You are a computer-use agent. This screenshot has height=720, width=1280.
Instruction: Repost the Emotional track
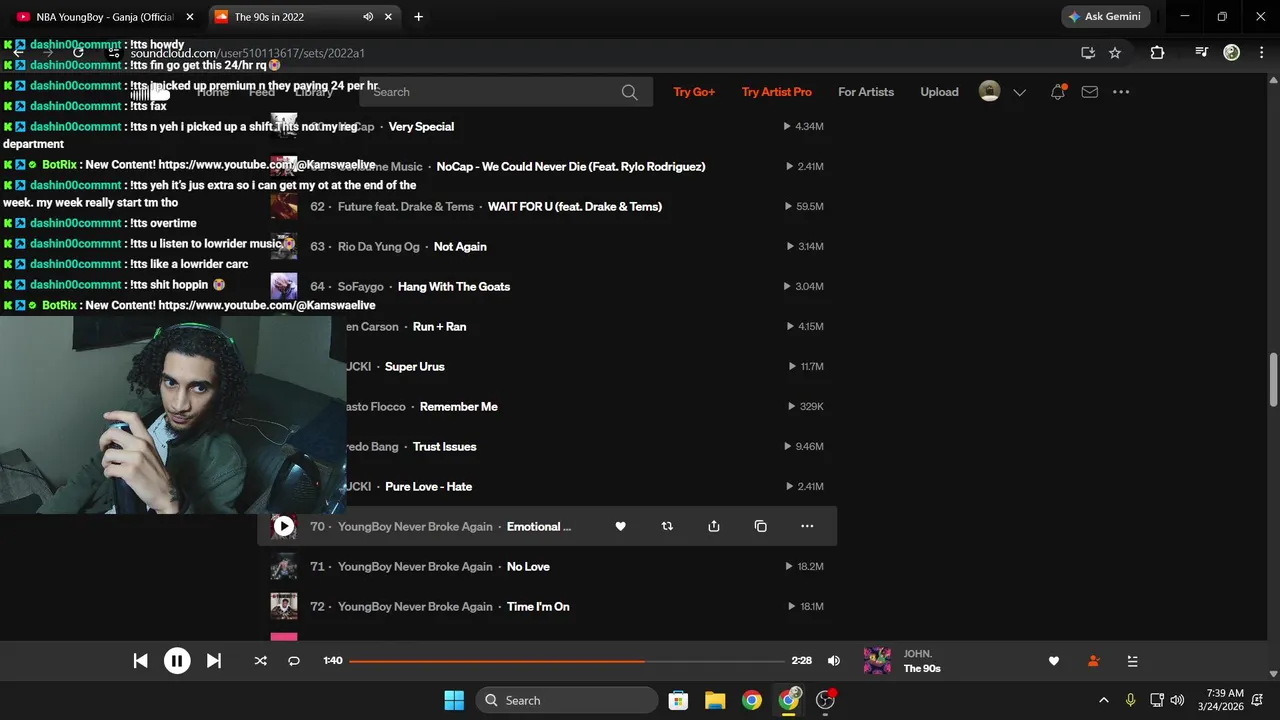pyautogui.click(x=667, y=526)
